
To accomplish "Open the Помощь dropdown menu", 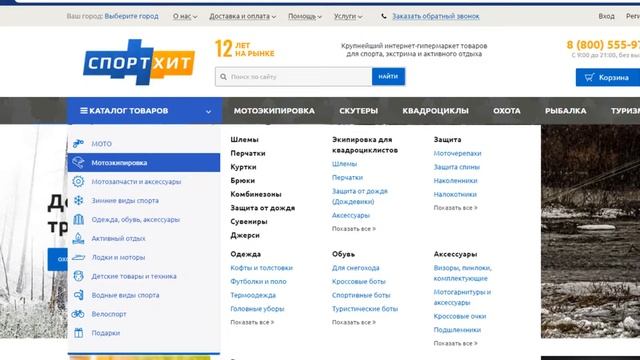I will click(x=305, y=16).
